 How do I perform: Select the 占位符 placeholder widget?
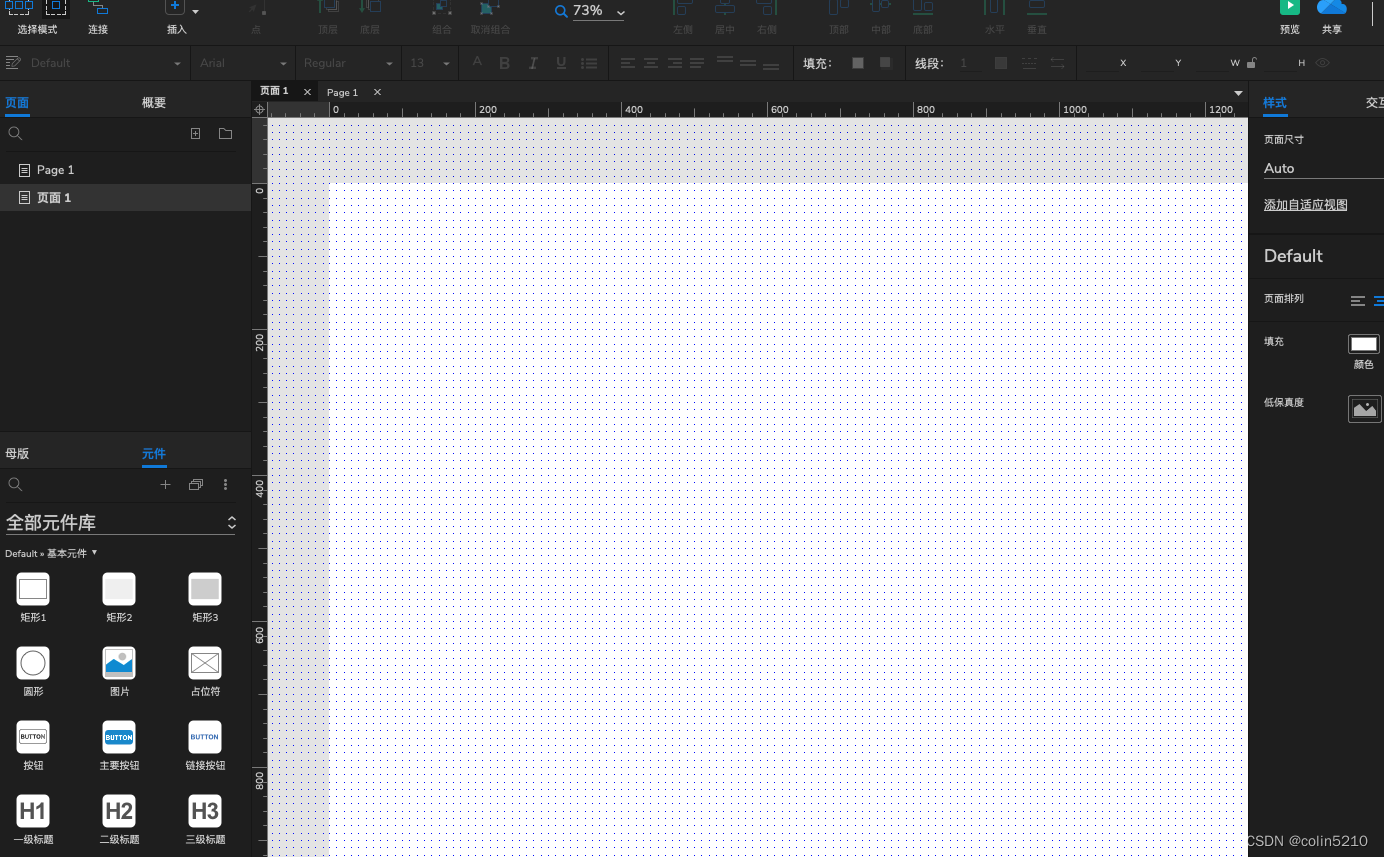pos(205,671)
